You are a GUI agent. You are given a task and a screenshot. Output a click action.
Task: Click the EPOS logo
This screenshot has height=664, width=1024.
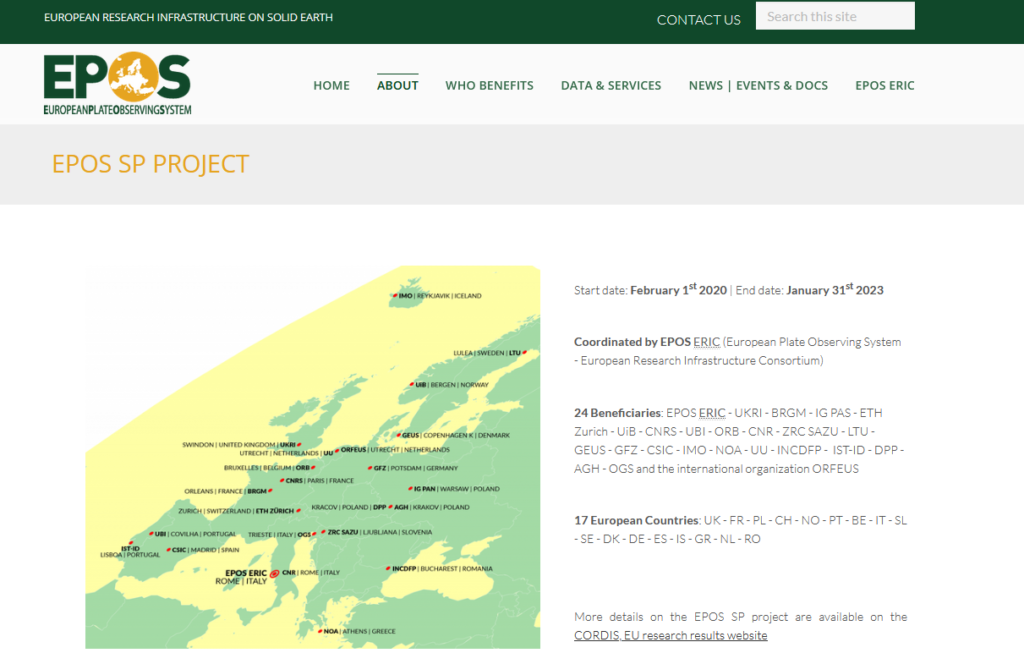(x=118, y=84)
